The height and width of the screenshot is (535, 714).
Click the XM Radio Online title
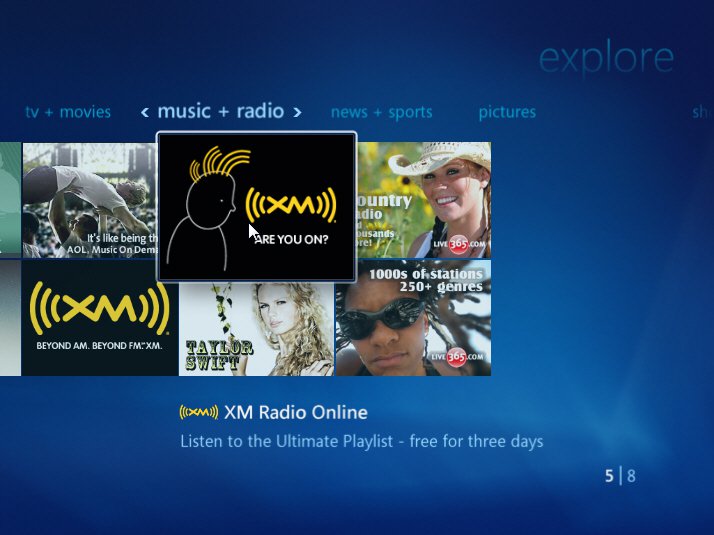click(296, 413)
